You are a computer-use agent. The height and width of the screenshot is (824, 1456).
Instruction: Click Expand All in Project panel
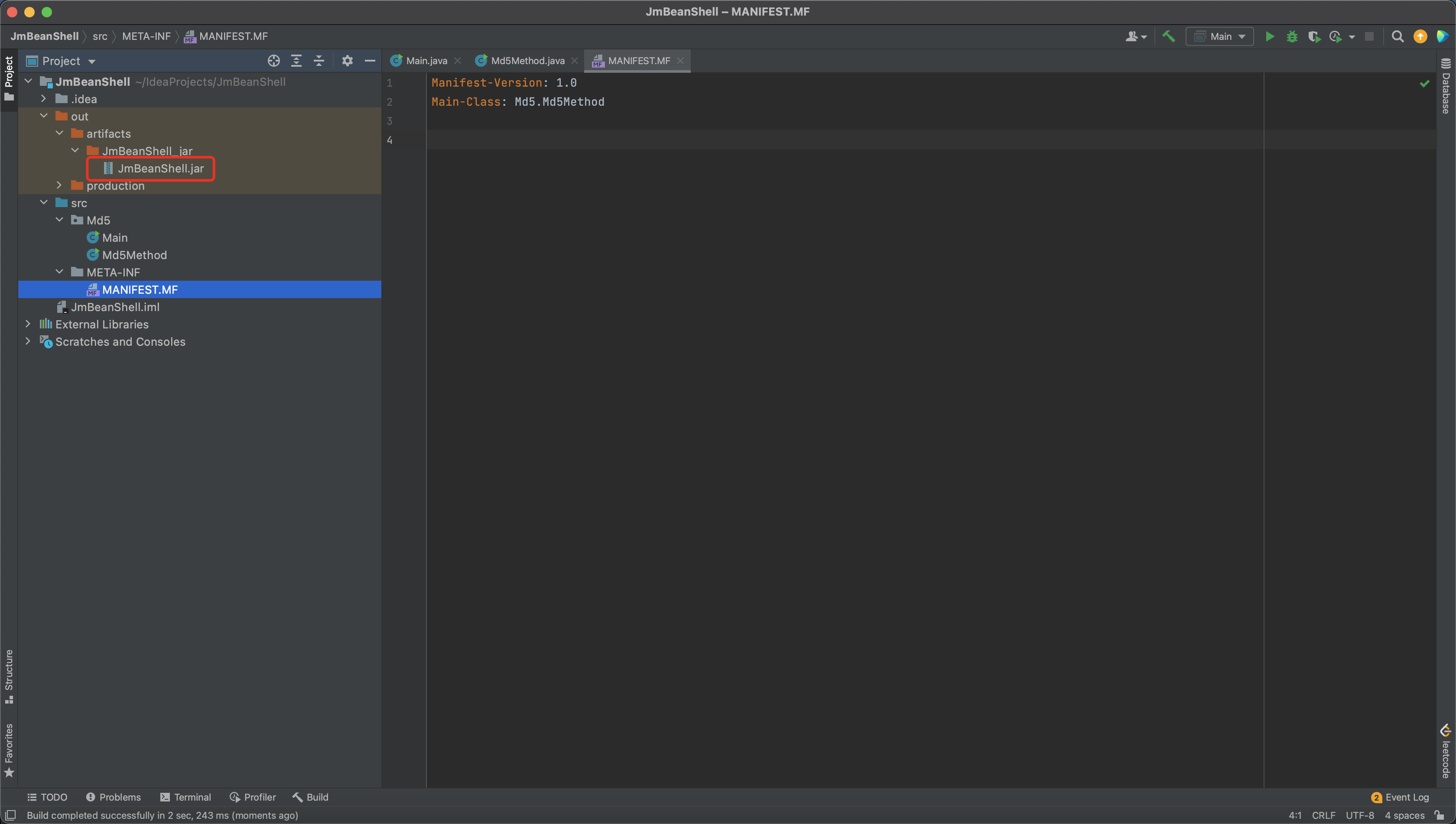click(296, 61)
